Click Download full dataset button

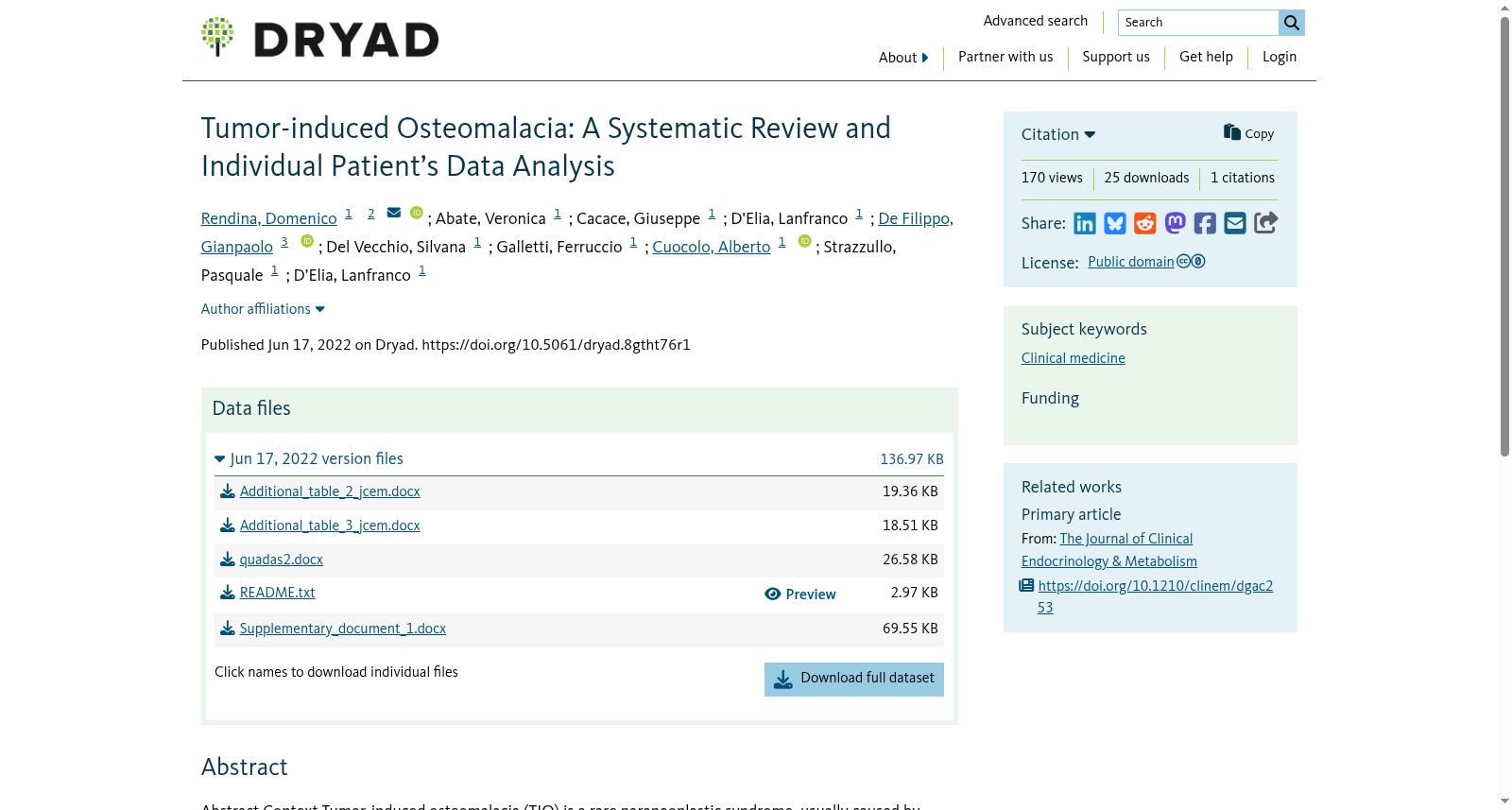[x=854, y=680]
